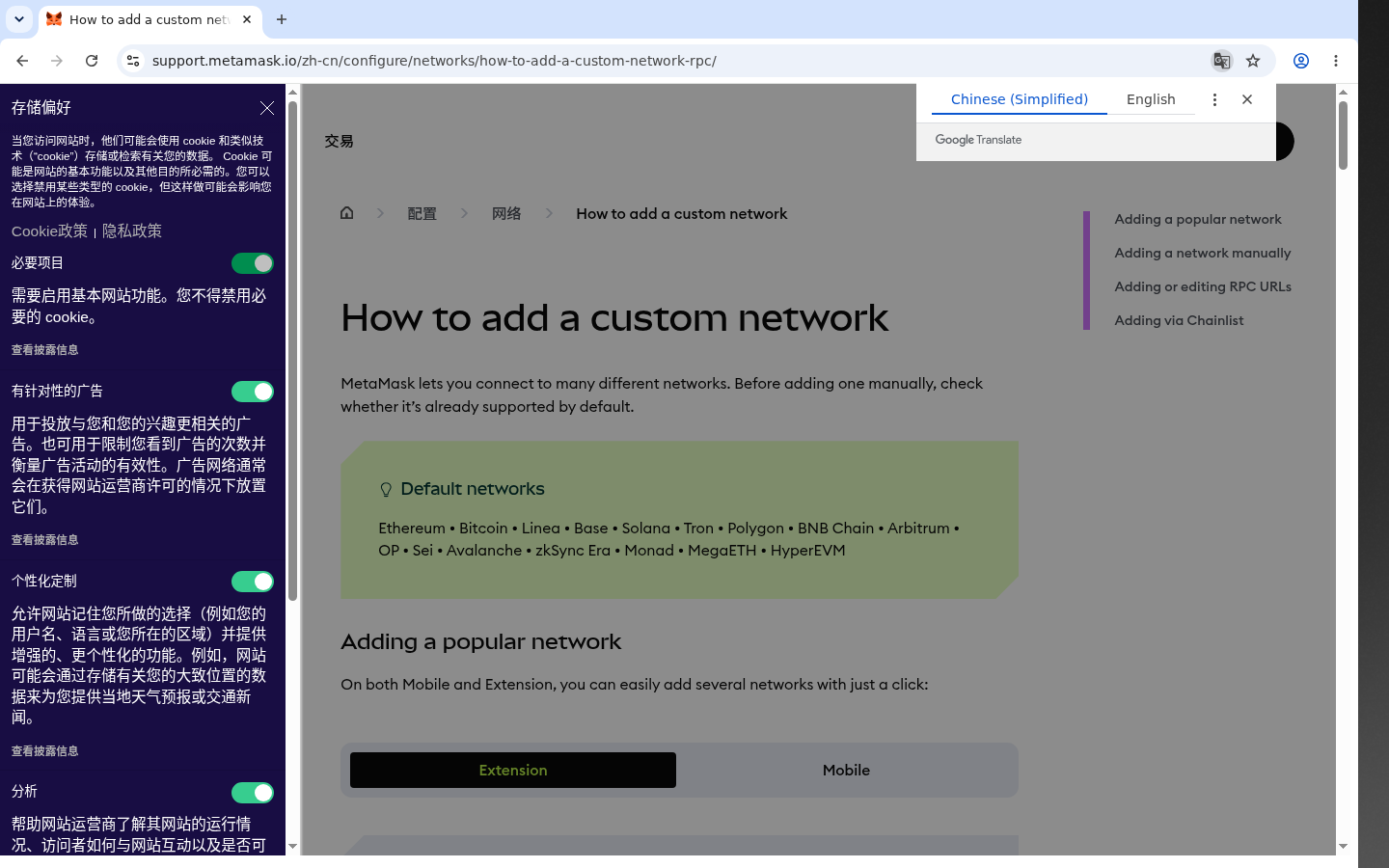1389x868 pixels.
Task: Toggle the 必要项目 switch
Action: pyautogui.click(x=253, y=263)
